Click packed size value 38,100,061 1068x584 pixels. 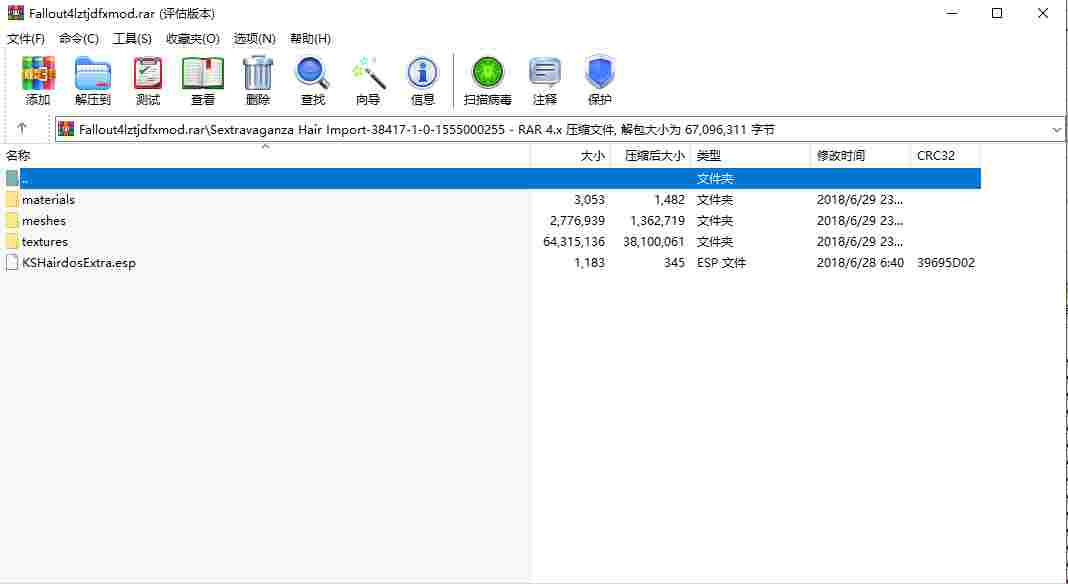654,241
